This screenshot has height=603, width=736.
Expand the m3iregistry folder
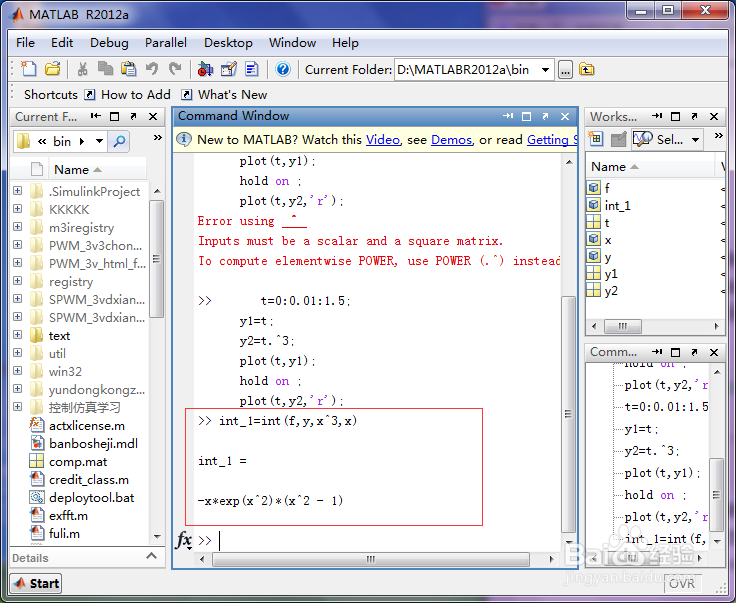[18, 227]
